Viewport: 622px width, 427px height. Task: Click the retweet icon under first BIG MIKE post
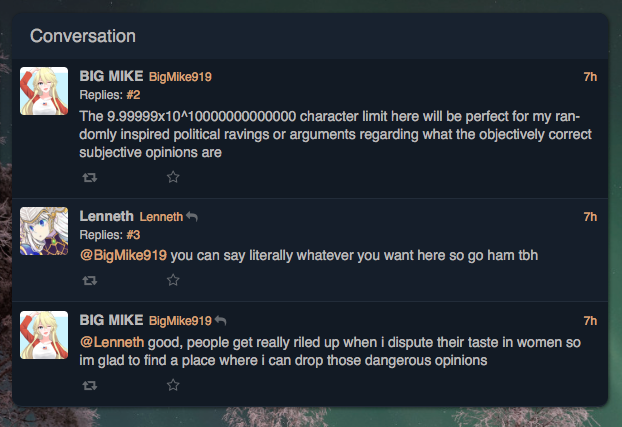coord(89,177)
